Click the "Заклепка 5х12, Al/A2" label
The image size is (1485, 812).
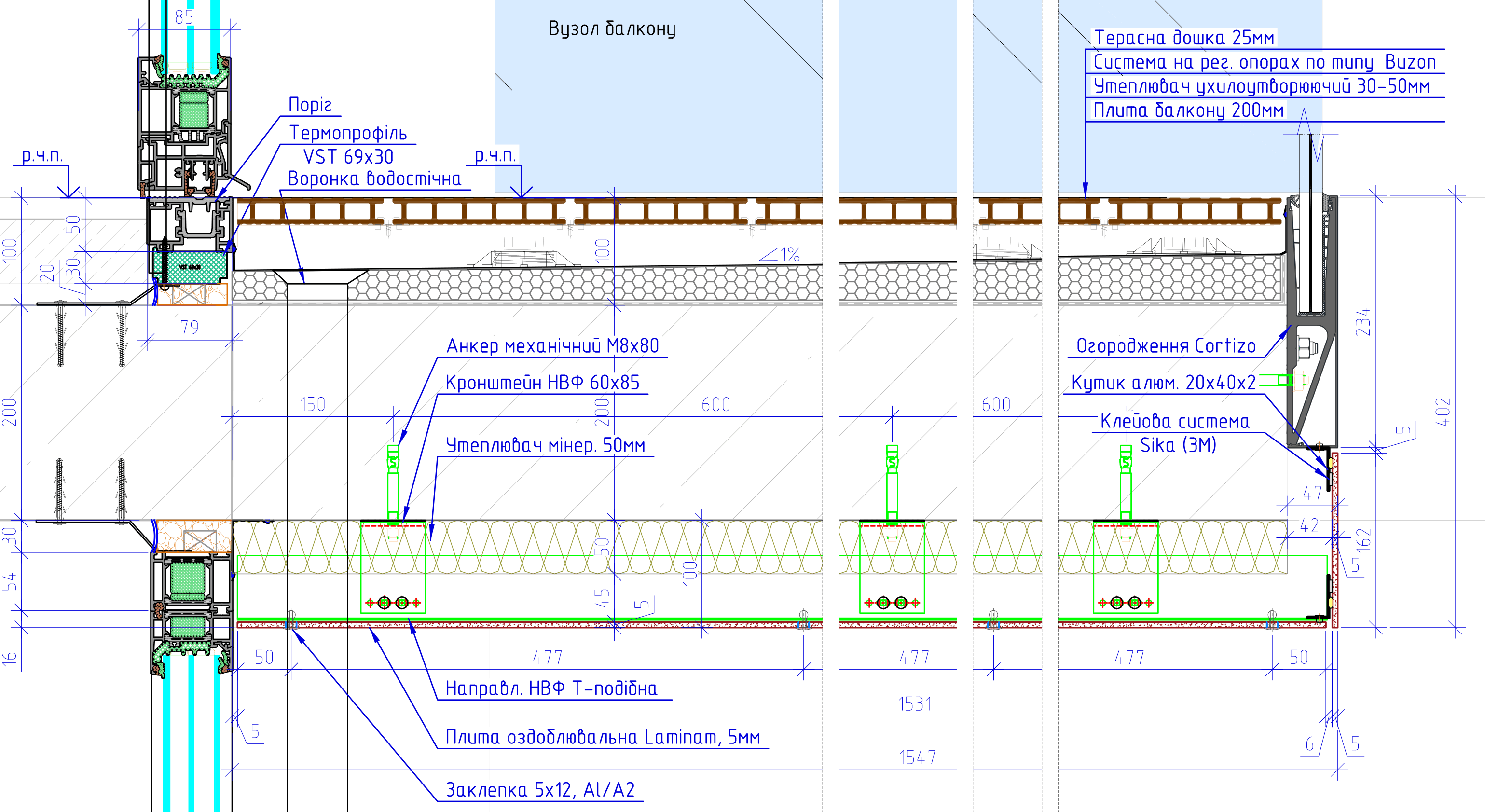pos(541,789)
